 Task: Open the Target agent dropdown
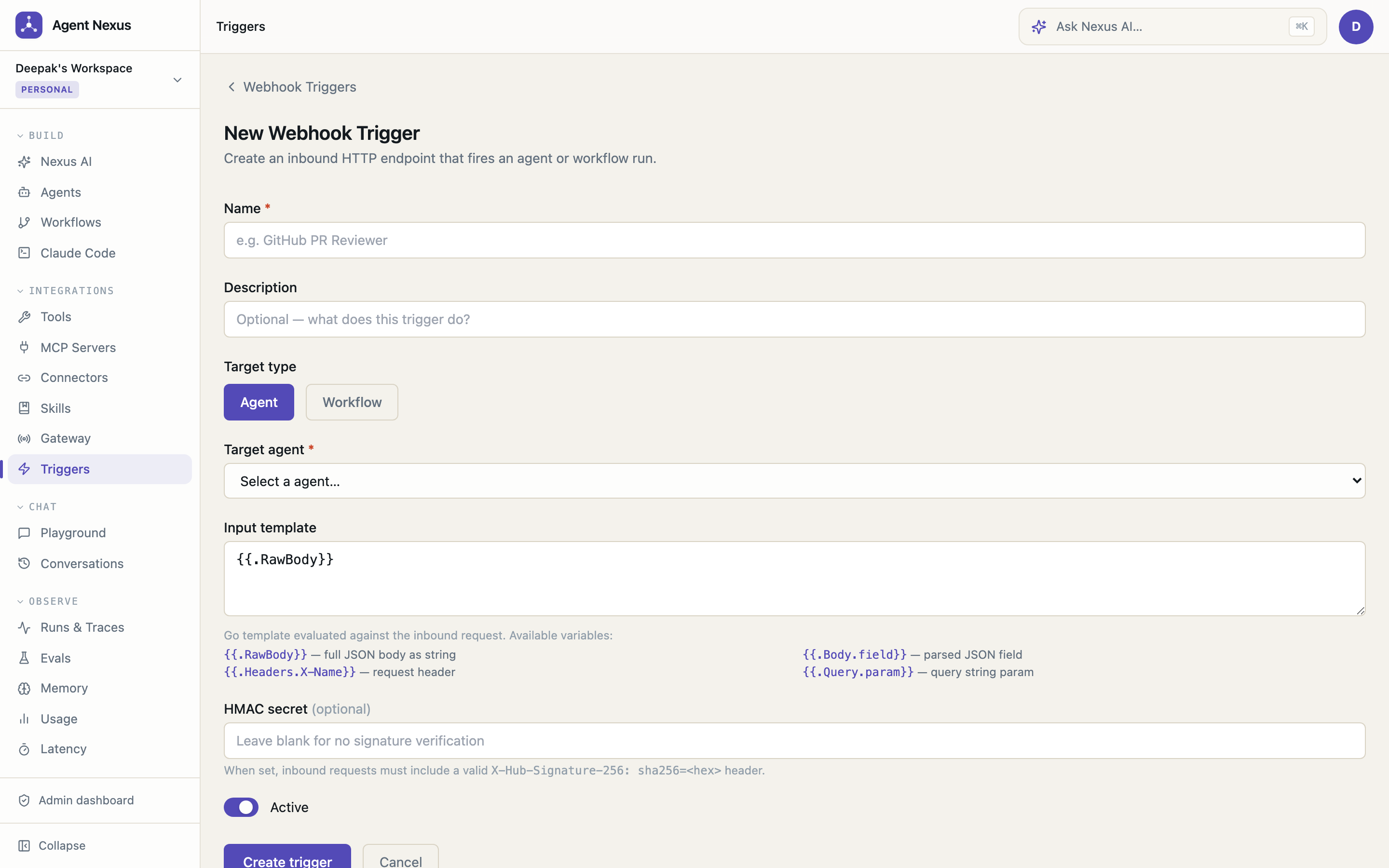pos(794,481)
